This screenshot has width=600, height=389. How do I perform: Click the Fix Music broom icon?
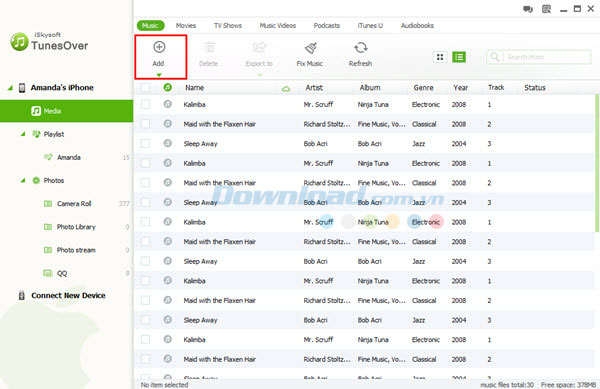pyautogui.click(x=310, y=48)
